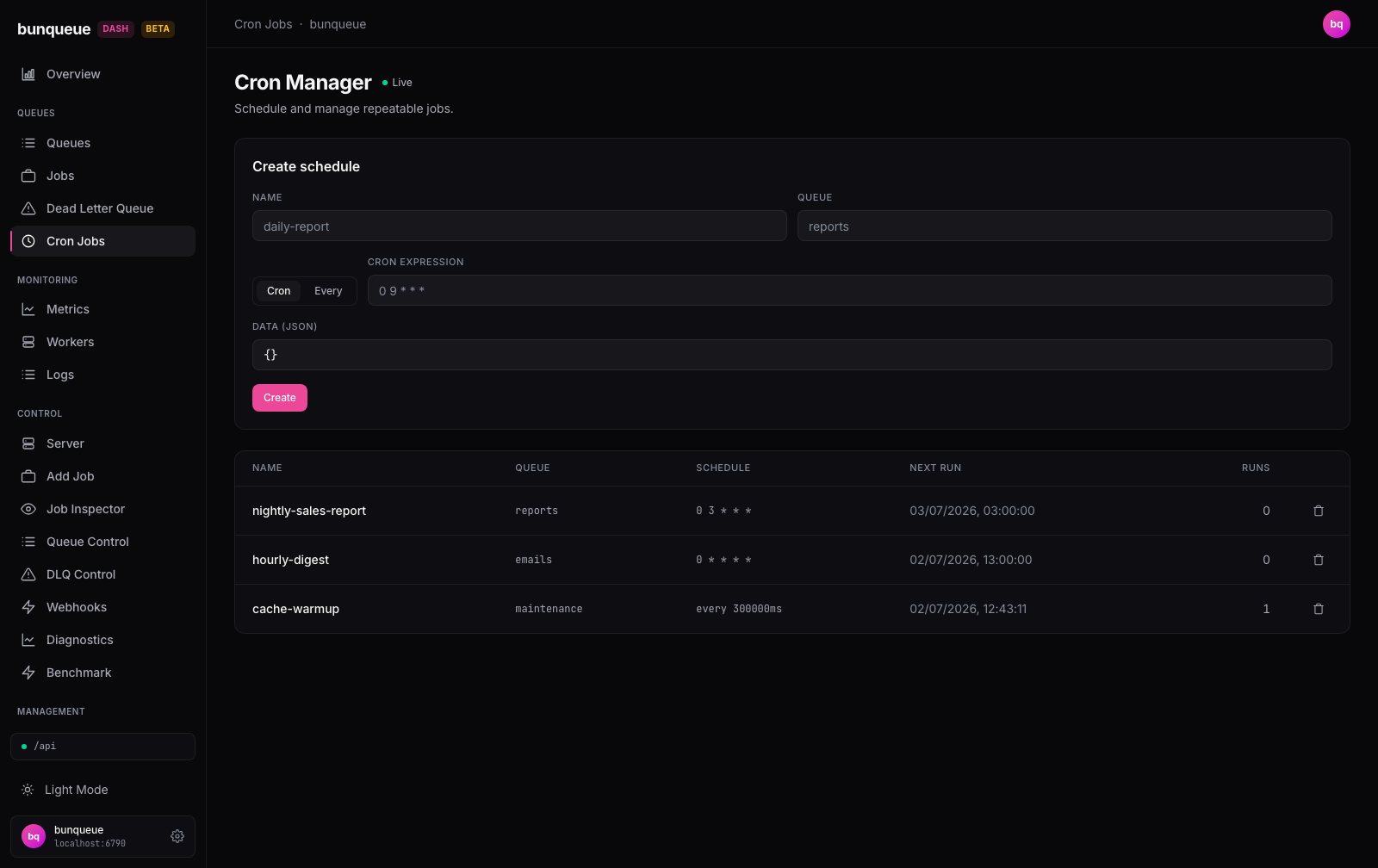Click the Queues list icon

tap(28, 143)
